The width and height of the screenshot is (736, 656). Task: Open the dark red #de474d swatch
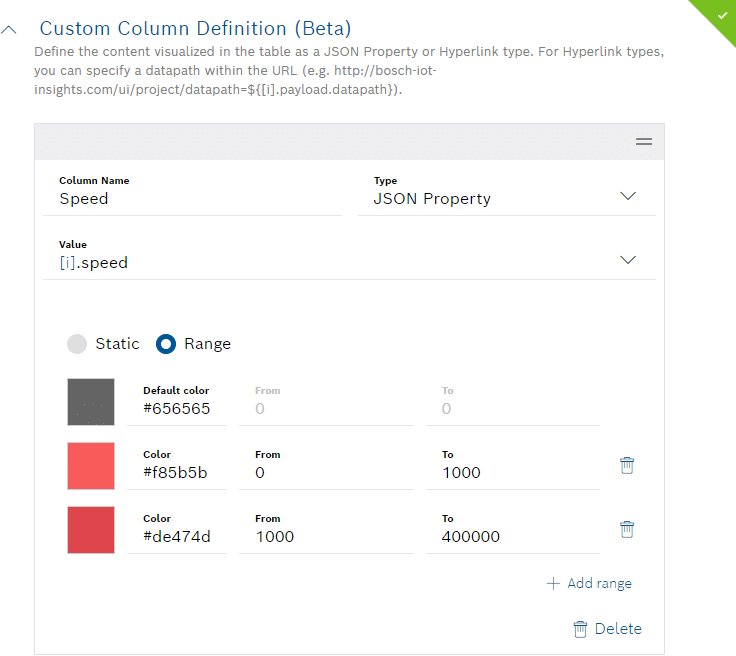(91, 530)
